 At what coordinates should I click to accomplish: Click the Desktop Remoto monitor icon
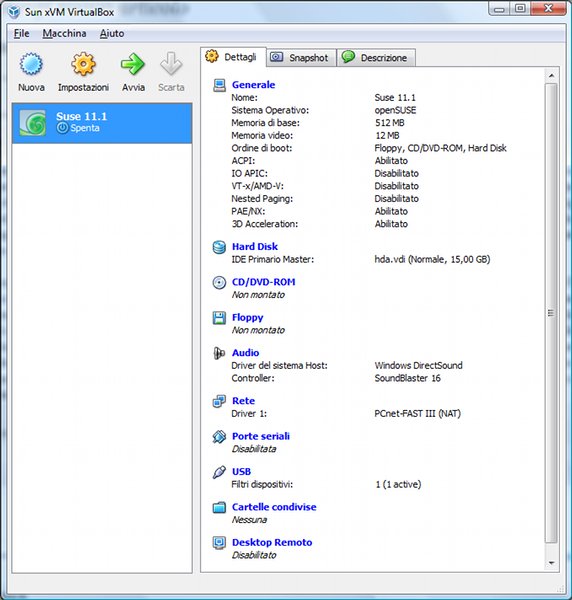point(219,543)
